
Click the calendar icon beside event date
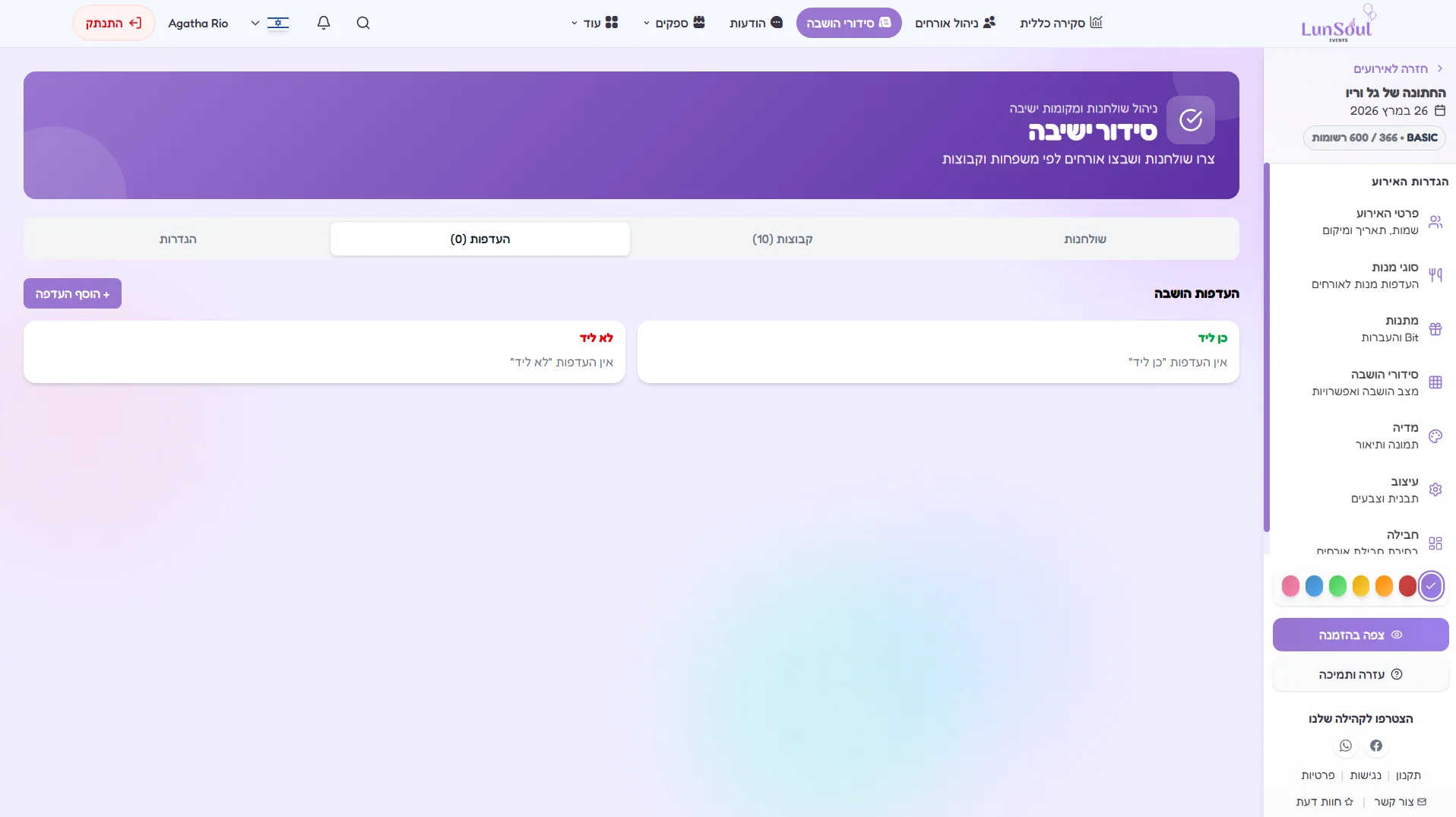tap(1440, 111)
